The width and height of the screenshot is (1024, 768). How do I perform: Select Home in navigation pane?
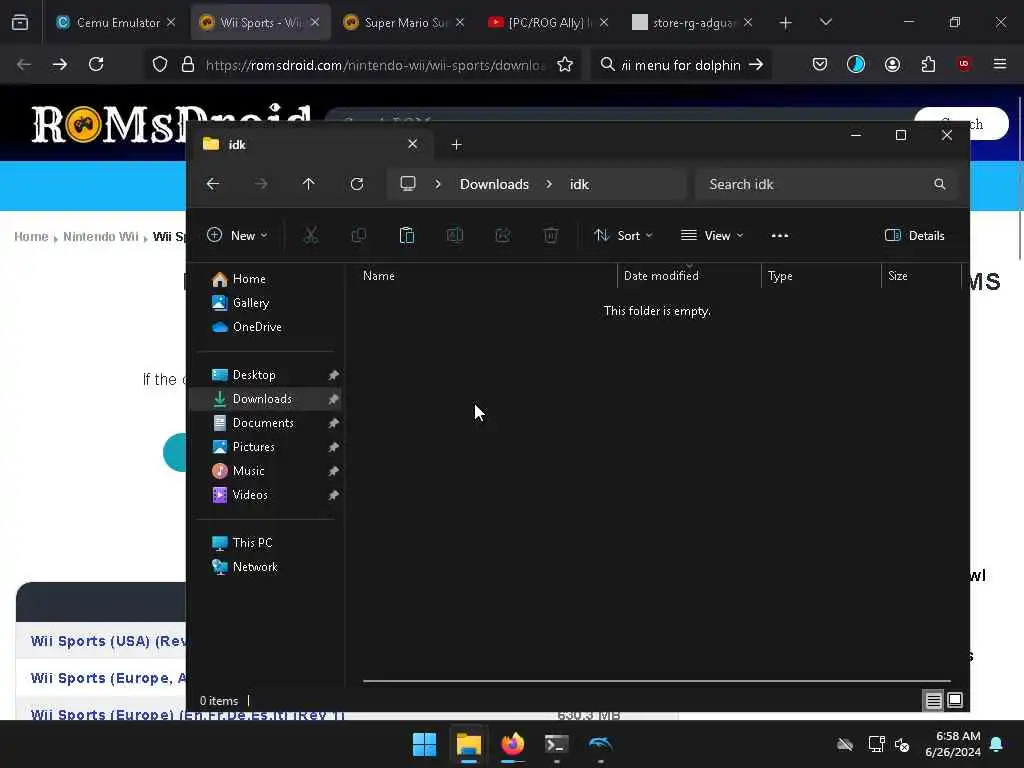249,279
